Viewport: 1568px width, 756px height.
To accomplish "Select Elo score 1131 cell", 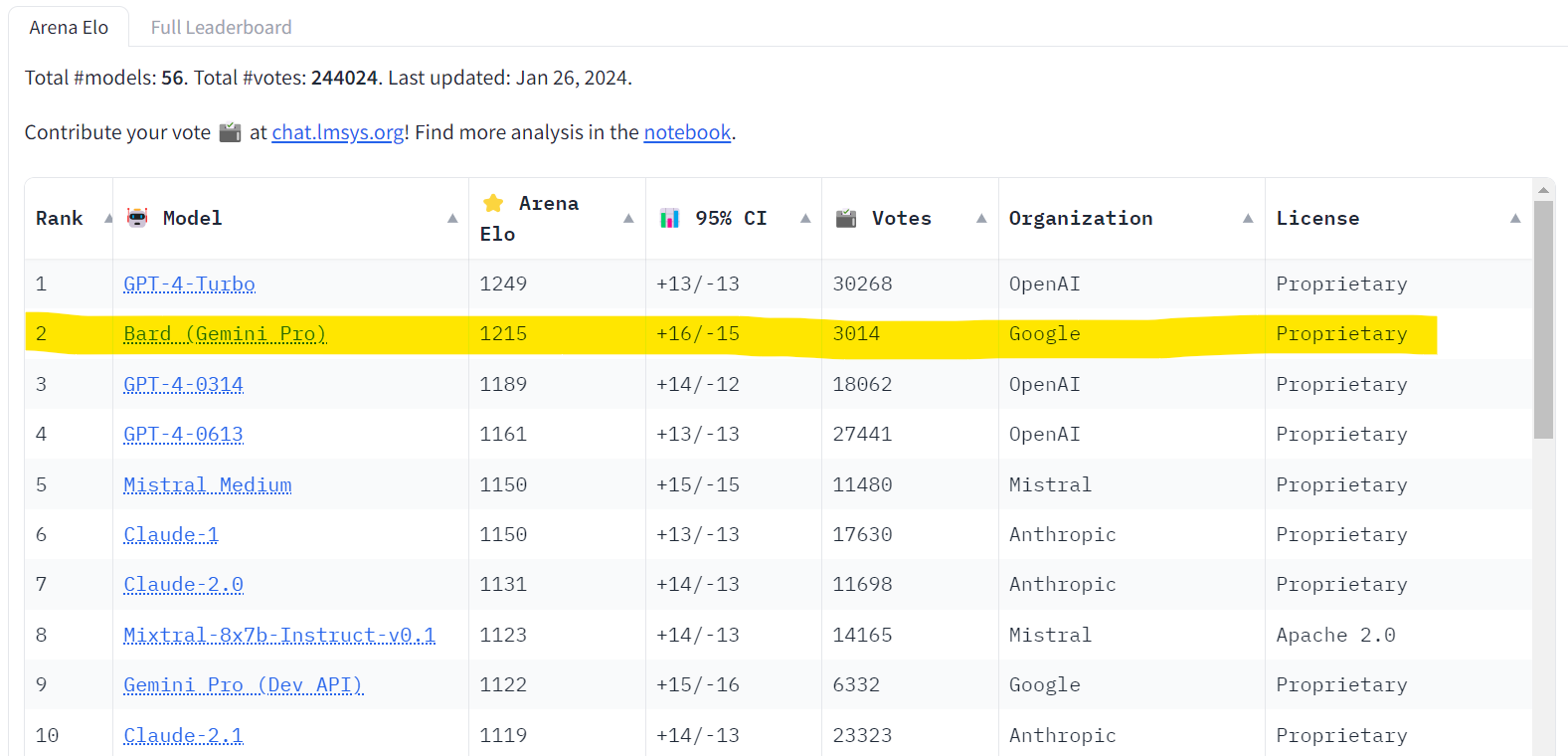I will tap(557, 585).
